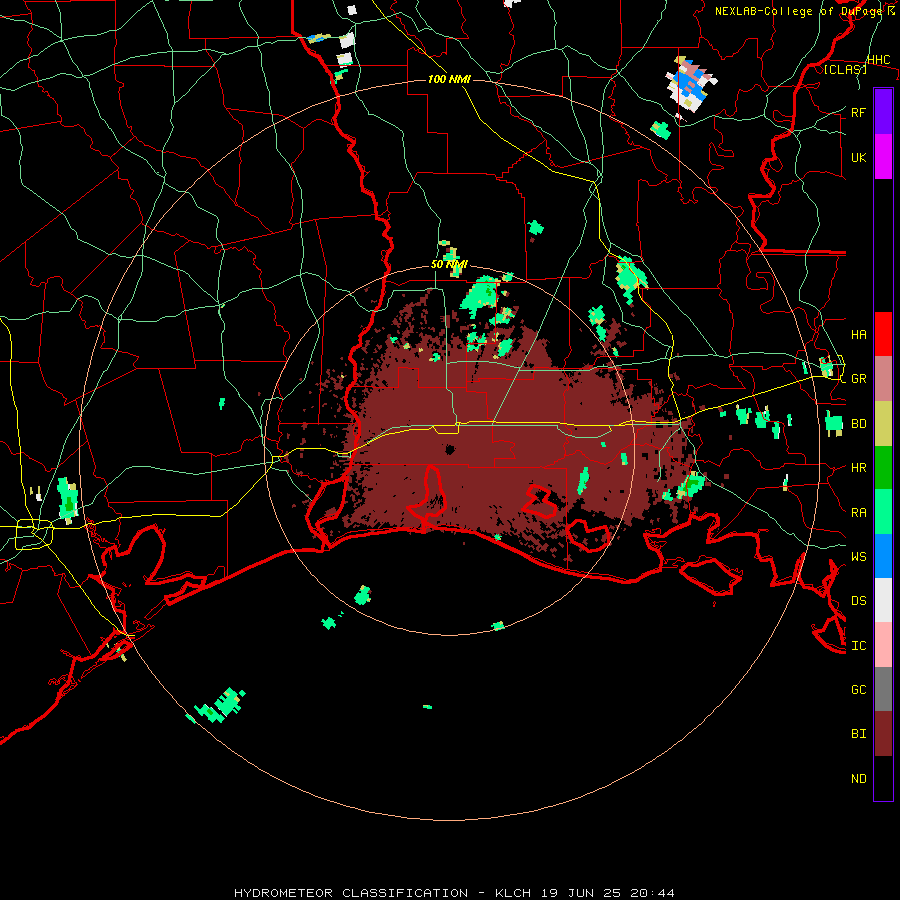Image resolution: width=900 pixels, height=900 pixels.
Task: Click the HYDROMETEOR CLASSIFICATION title text
Action: point(351,893)
